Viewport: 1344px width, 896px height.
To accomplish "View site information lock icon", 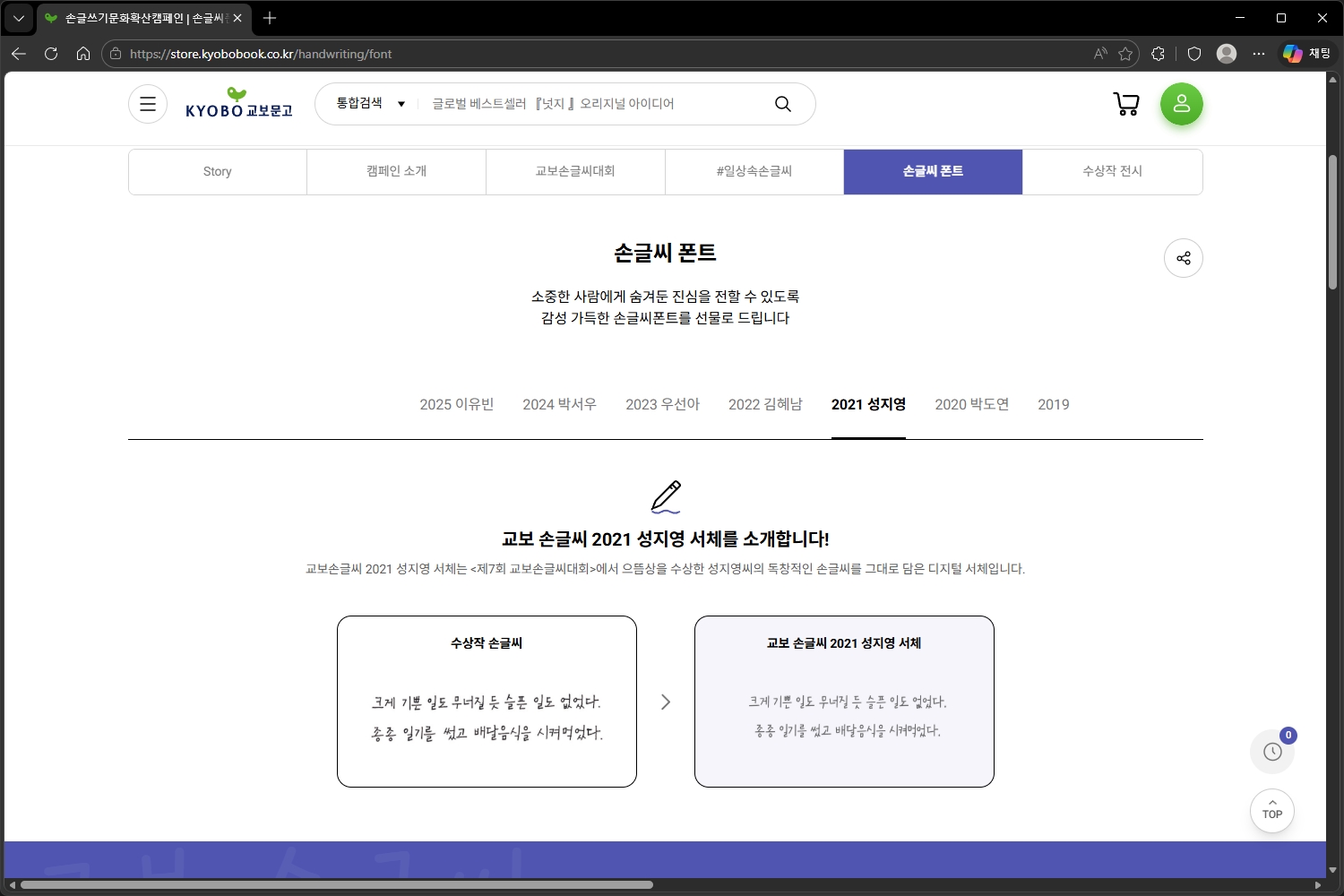I will (x=116, y=54).
